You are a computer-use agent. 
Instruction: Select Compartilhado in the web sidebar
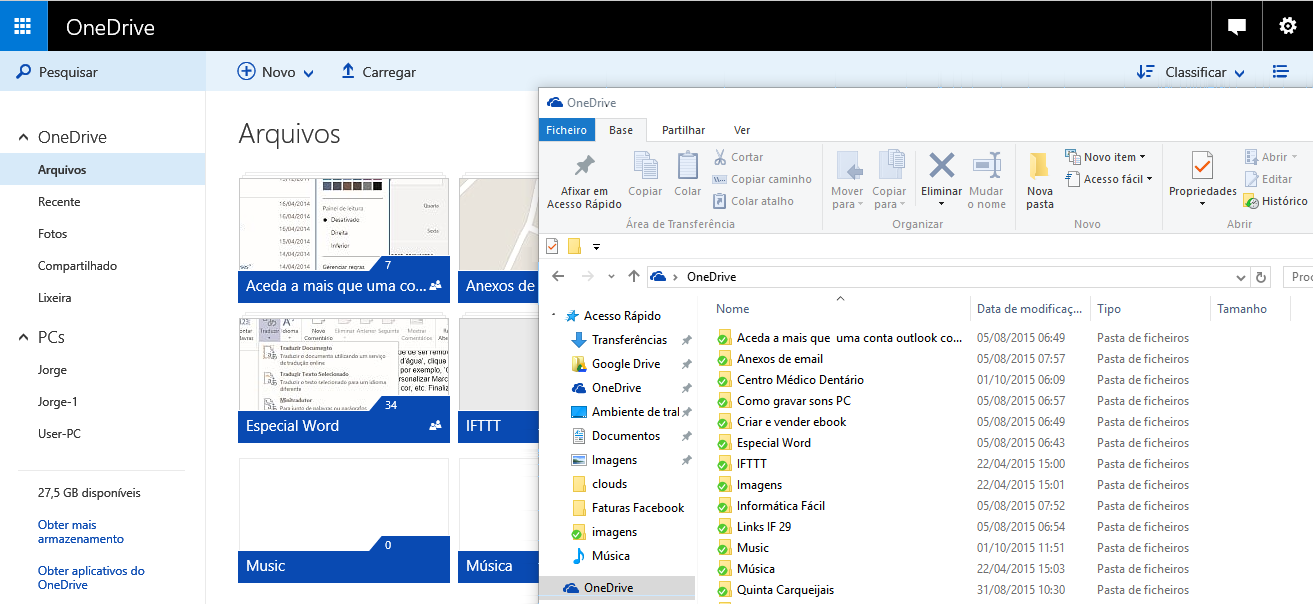point(77,266)
